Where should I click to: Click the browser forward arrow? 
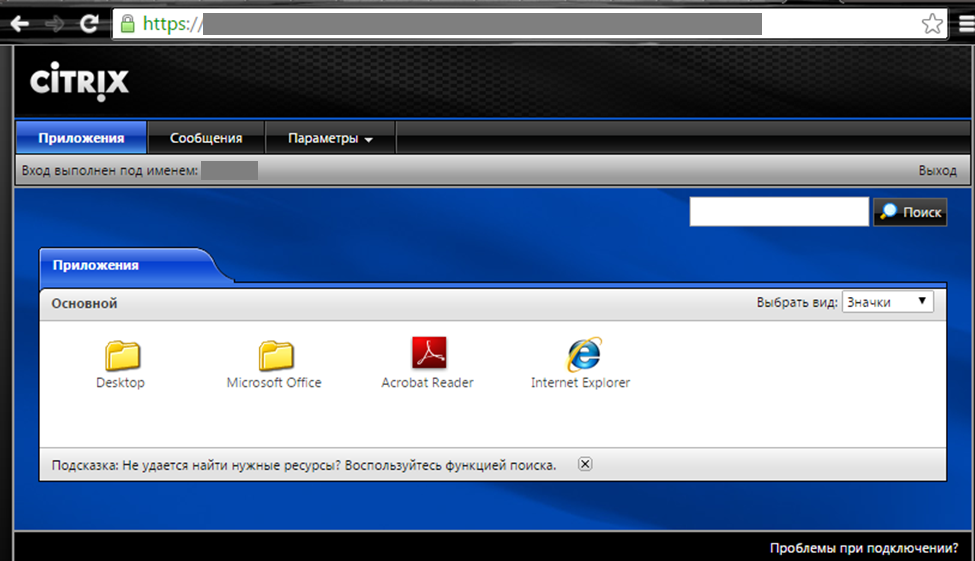click(55, 24)
